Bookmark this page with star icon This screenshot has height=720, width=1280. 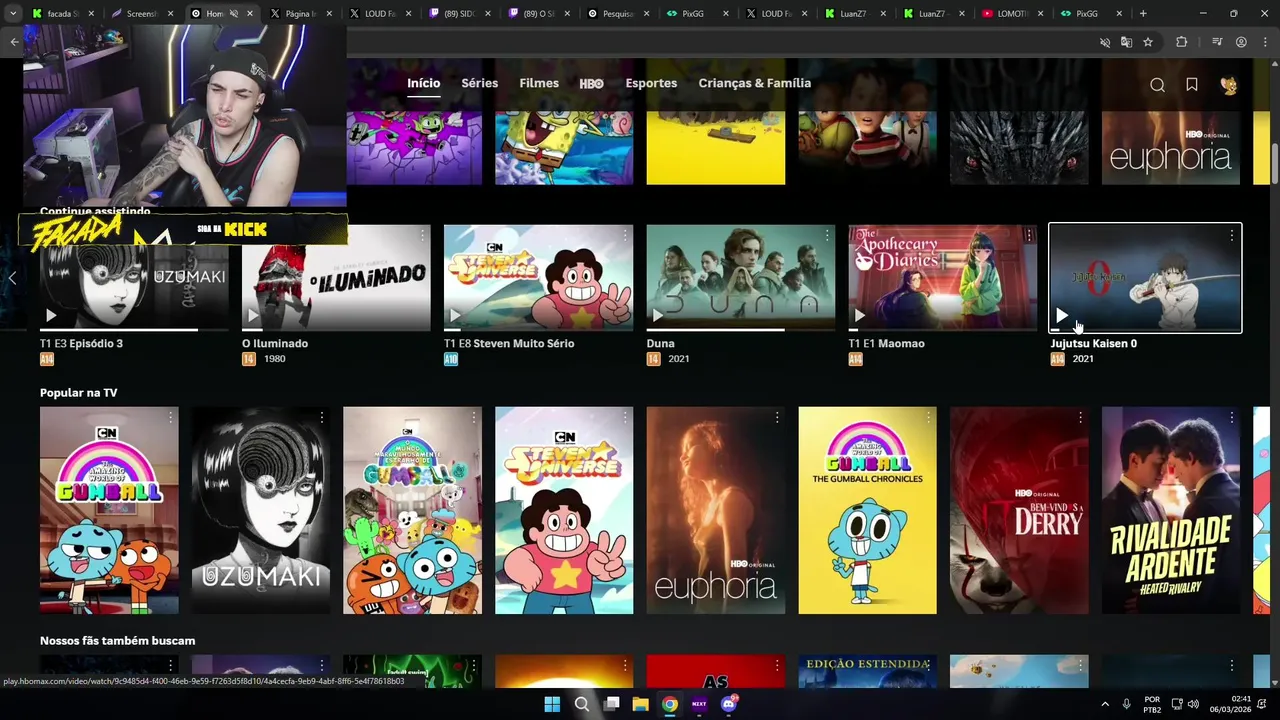click(1148, 42)
